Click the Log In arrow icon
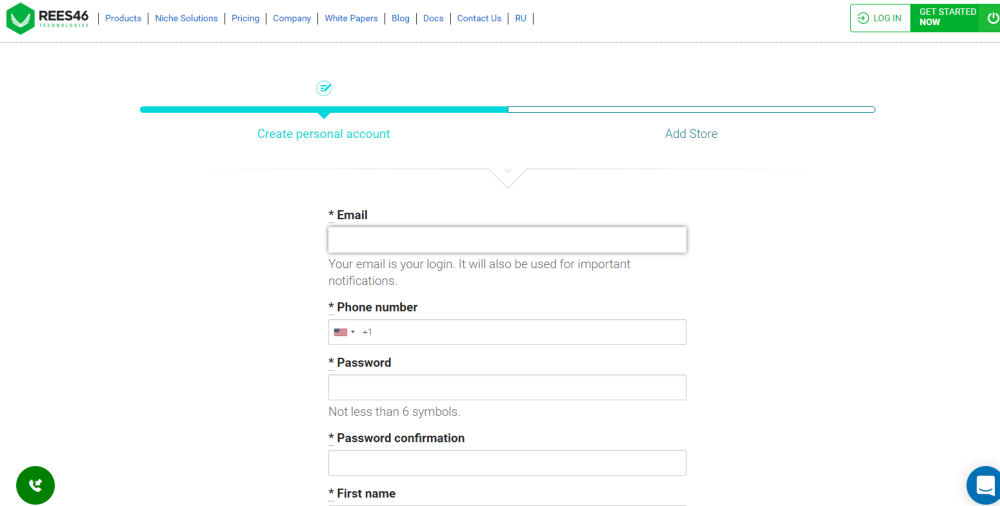This screenshot has width=1000, height=506. (x=863, y=18)
